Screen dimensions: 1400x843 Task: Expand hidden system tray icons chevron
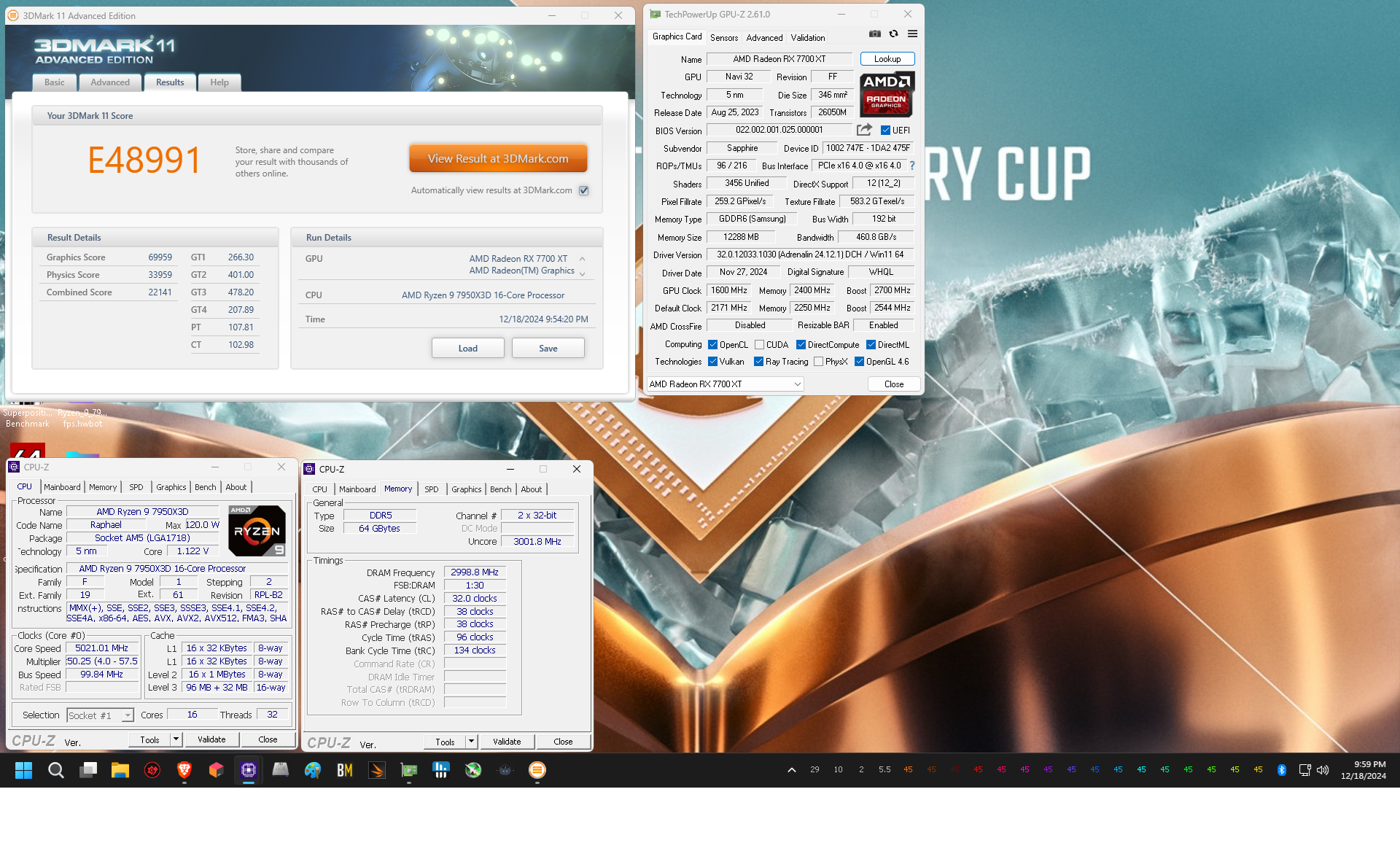click(x=791, y=770)
